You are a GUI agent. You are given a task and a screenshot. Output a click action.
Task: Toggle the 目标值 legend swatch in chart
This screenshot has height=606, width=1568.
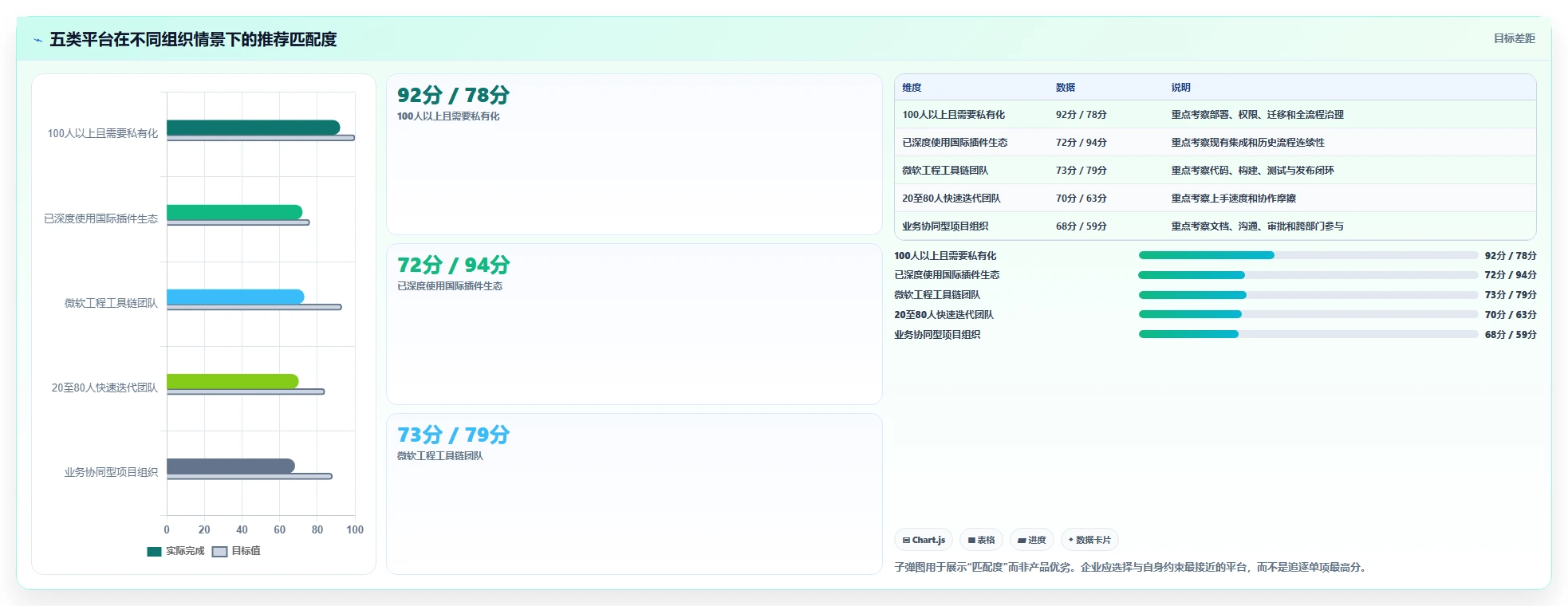coord(220,551)
